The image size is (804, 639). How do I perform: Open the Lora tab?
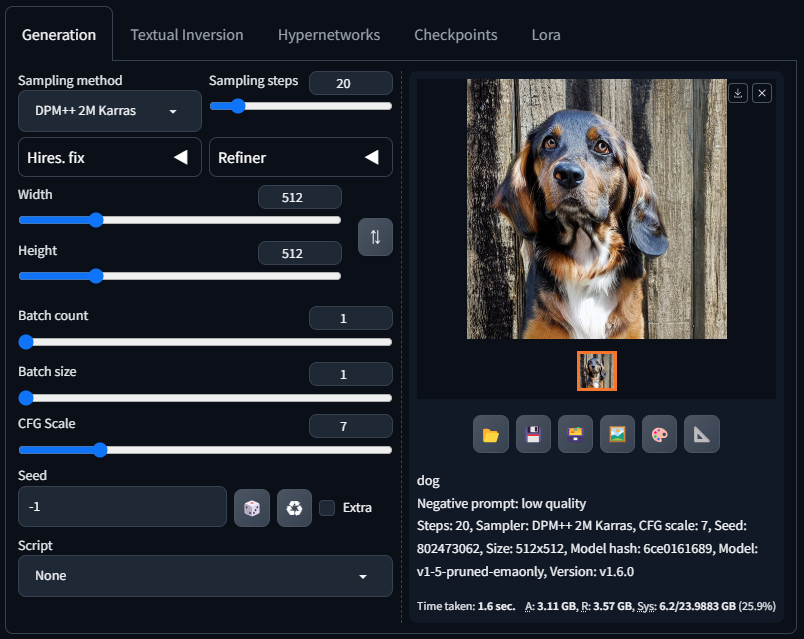click(546, 35)
